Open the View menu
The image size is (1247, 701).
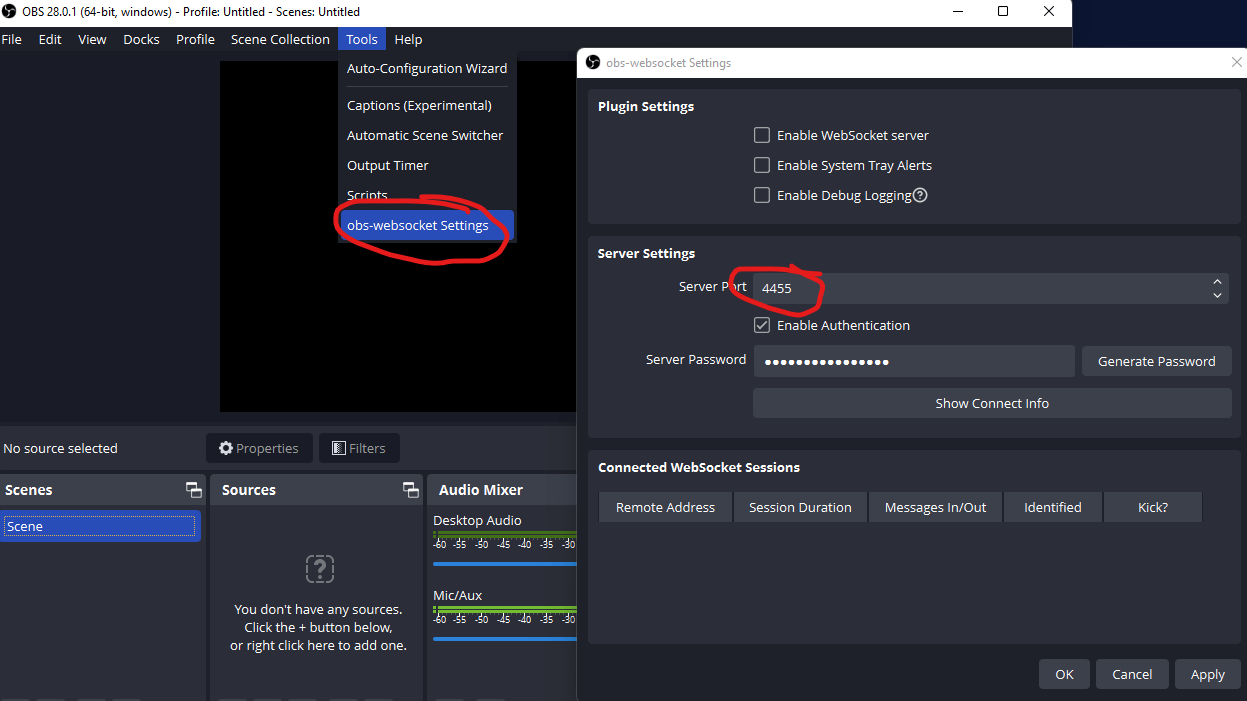point(92,39)
